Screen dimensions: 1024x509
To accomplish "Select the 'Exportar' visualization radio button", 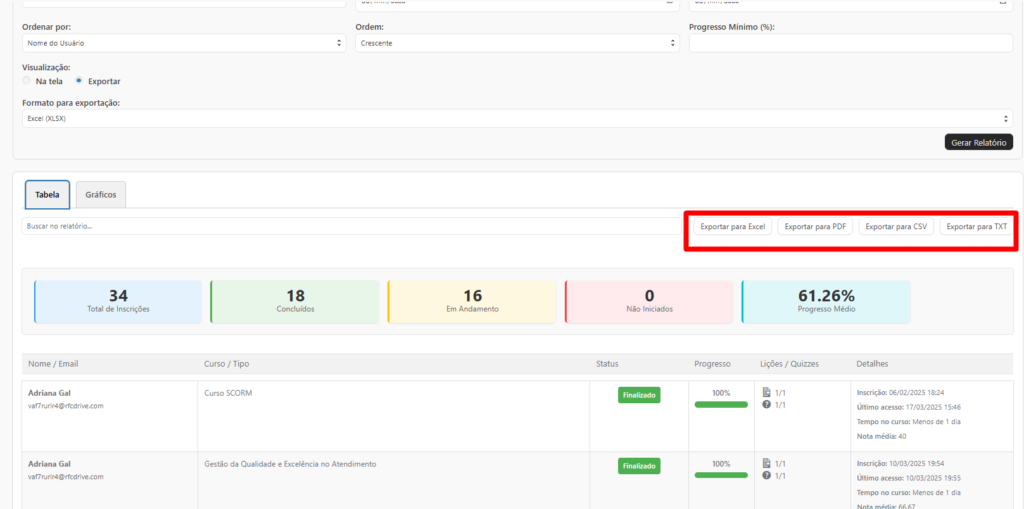I will pos(79,81).
